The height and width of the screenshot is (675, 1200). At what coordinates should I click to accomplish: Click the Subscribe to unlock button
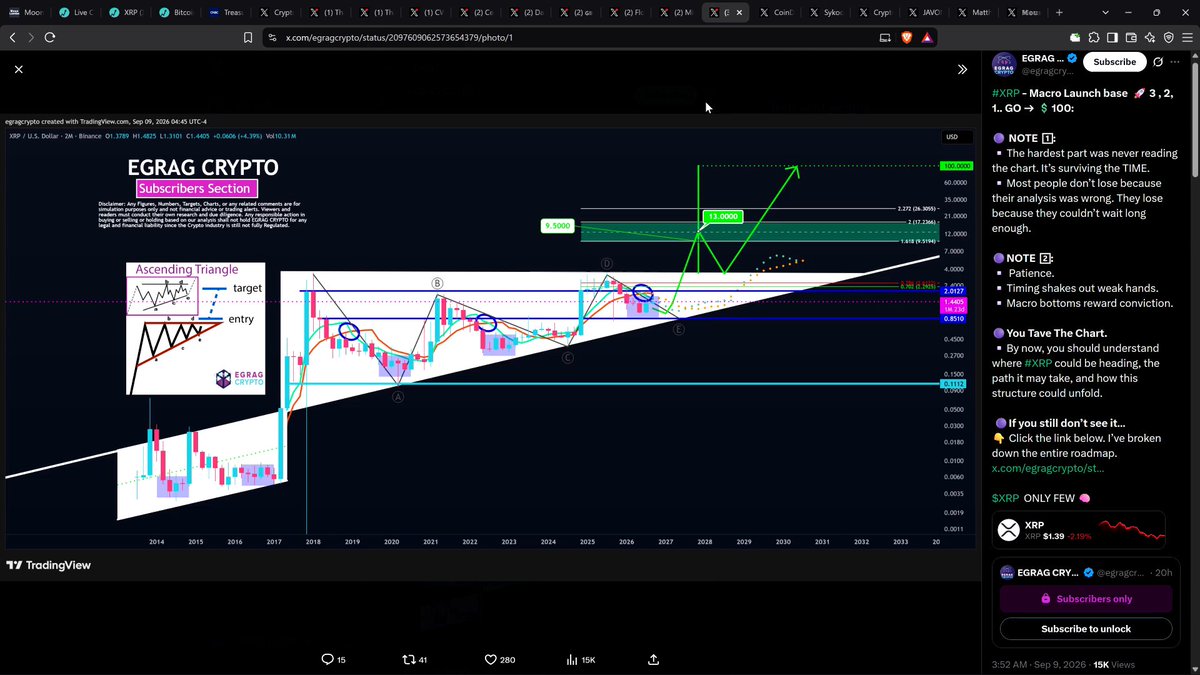pyautogui.click(x=1085, y=628)
